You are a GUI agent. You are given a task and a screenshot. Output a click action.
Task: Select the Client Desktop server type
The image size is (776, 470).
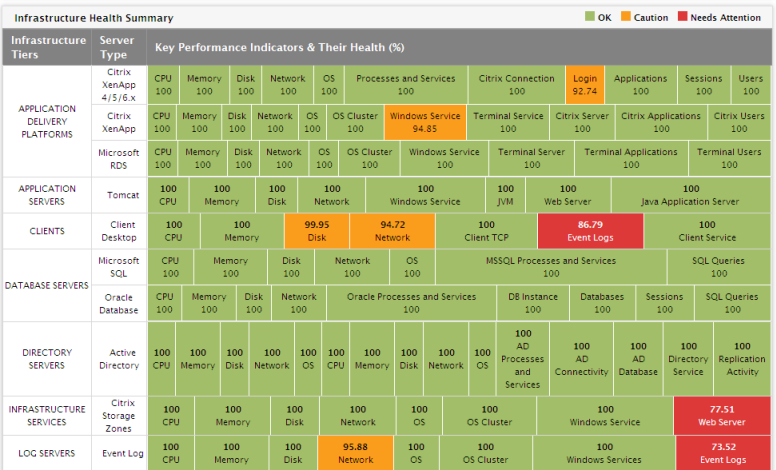(x=119, y=231)
